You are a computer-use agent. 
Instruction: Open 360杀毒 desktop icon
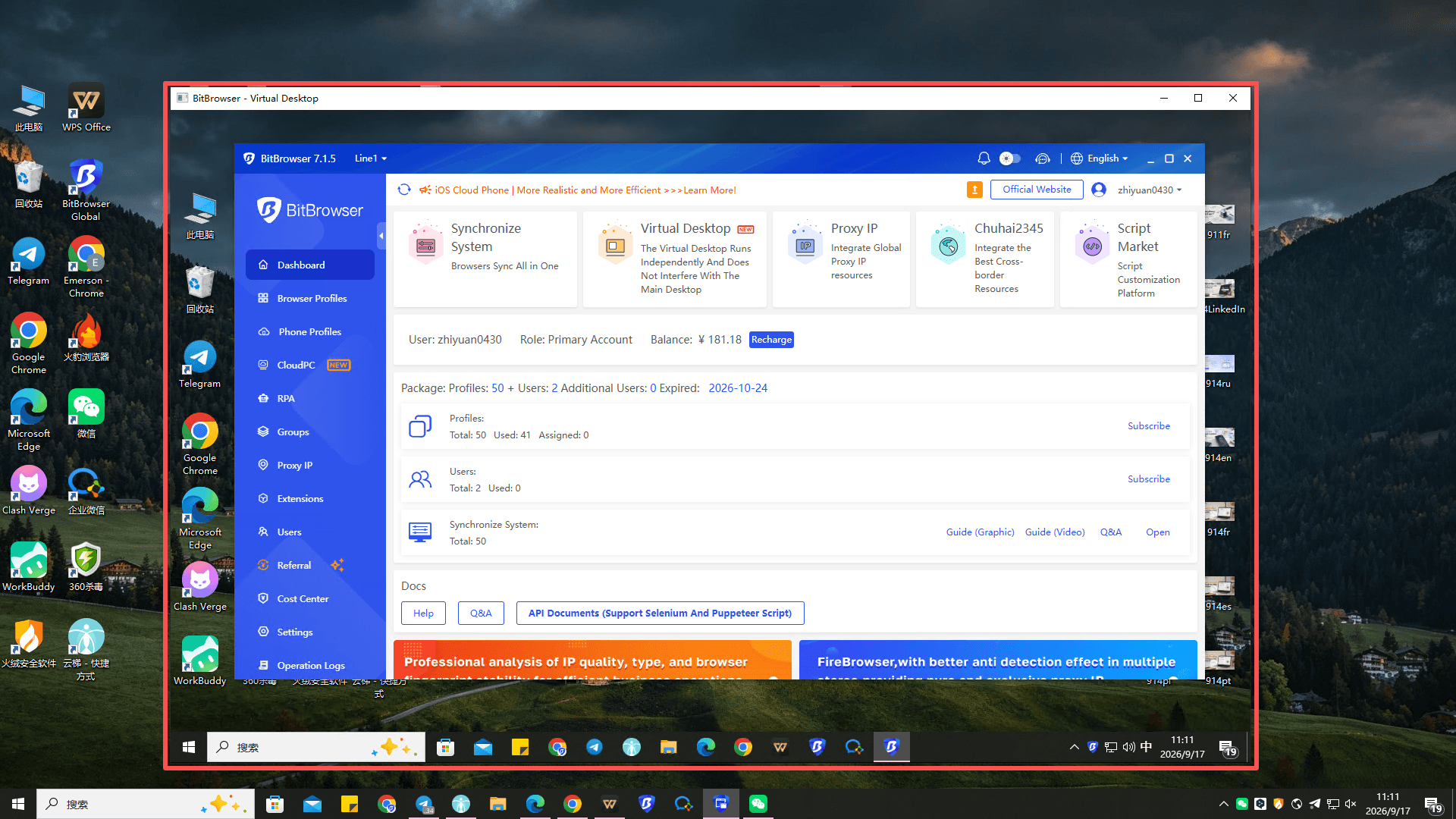point(86,566)
